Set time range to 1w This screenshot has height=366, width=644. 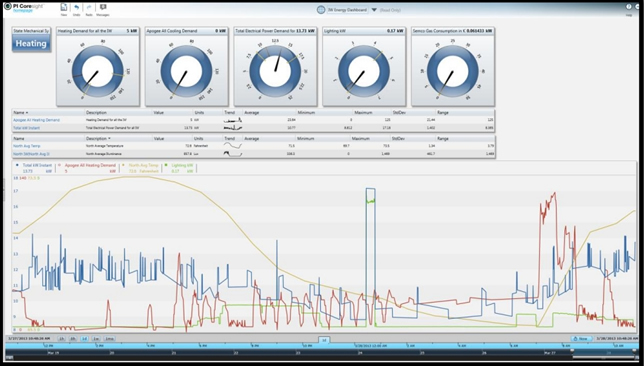96,339
